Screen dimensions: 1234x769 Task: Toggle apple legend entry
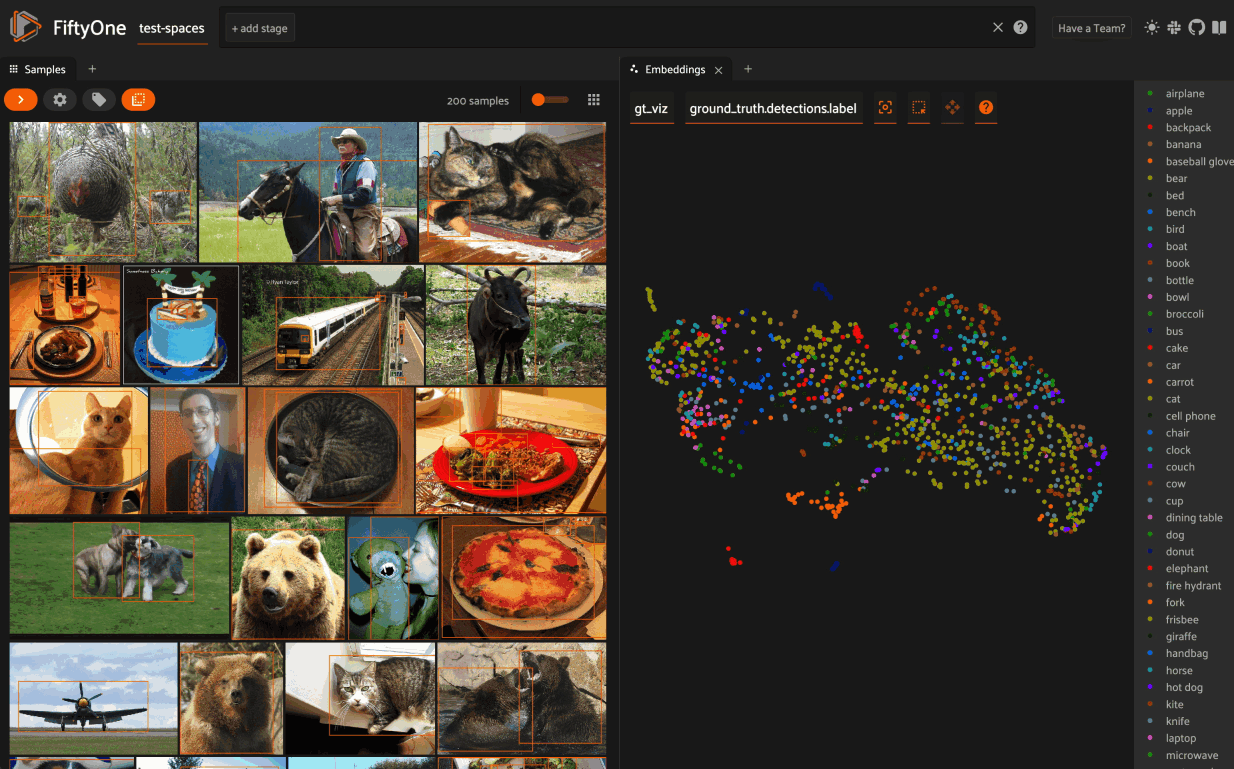click(1178, 111)
